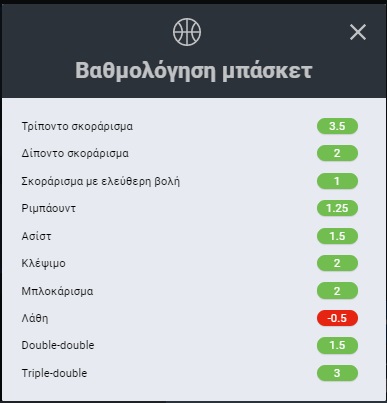The height and width of the screenshot is (403, 387).
Task: Click the 2 badge beside Κλέψιμο
Action: (x=337, y=263)
